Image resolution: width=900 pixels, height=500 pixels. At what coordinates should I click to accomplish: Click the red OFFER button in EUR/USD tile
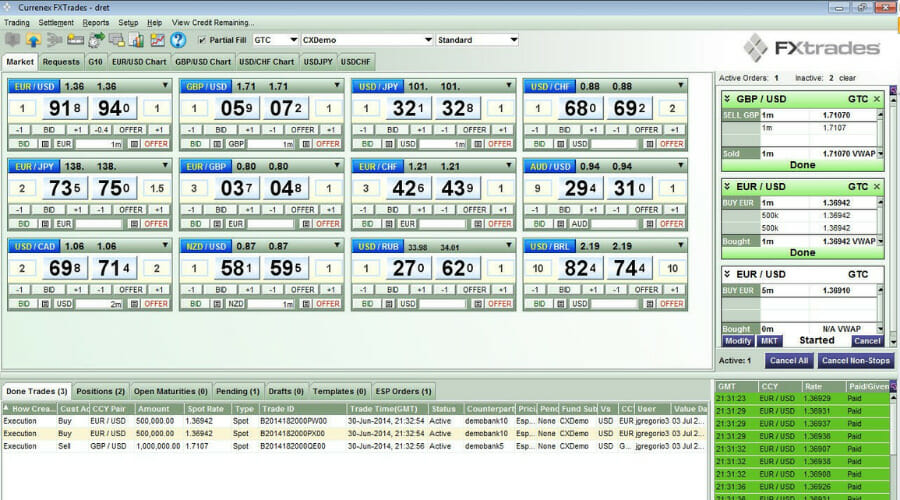coord(156,144)
